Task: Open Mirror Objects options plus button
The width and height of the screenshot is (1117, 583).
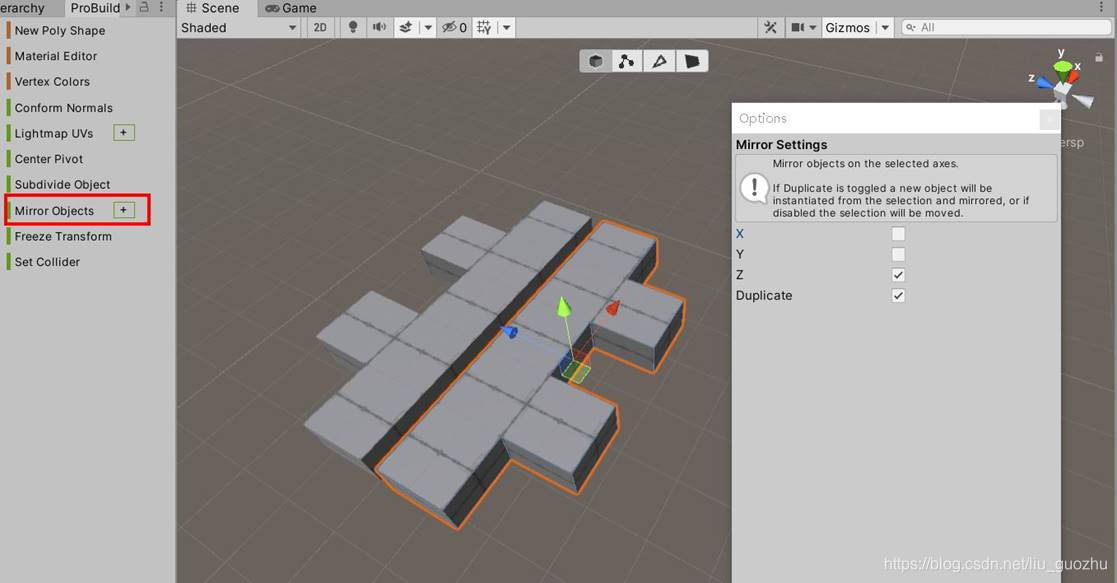Action: (124, 210)
